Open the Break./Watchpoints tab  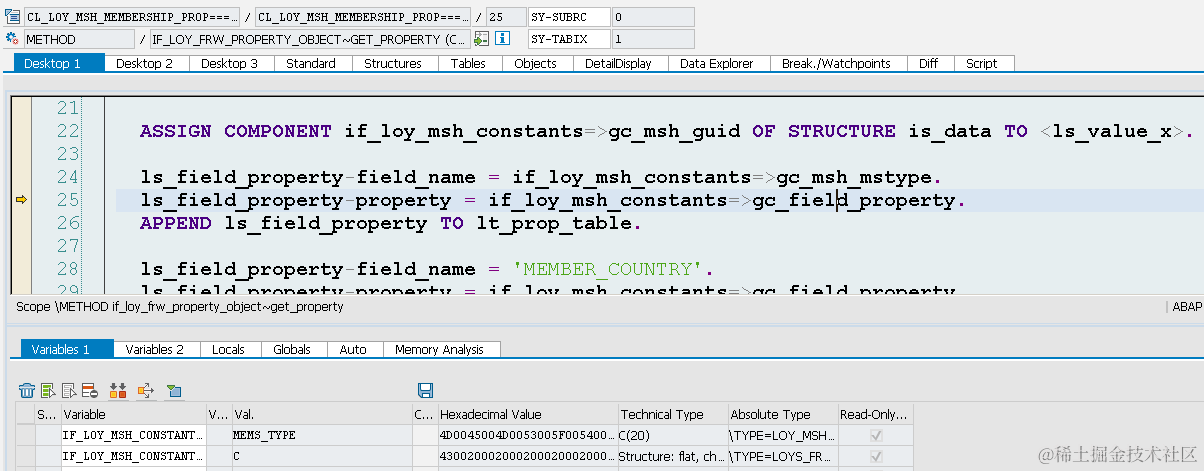[836, 63]
